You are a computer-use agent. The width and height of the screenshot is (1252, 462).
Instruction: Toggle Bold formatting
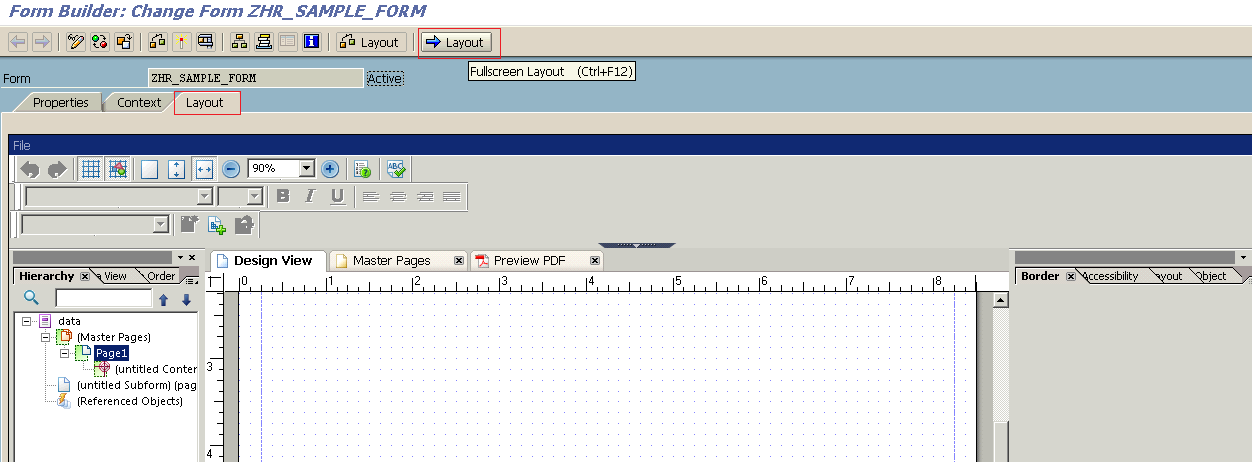(x=283, y=196)
